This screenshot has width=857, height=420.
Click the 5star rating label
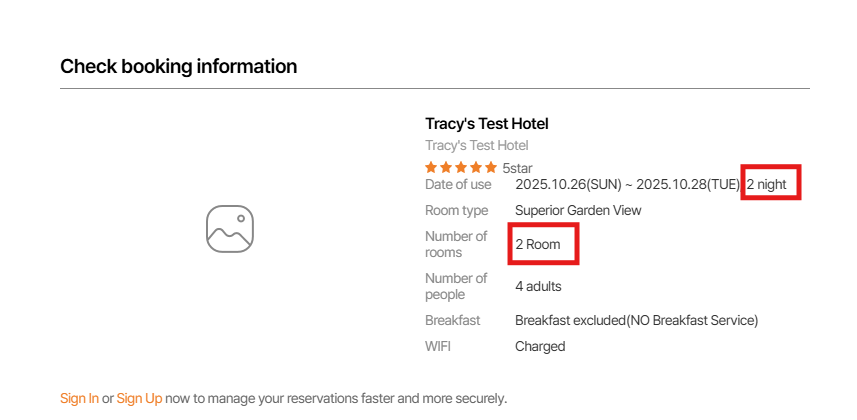coord(518,168)
